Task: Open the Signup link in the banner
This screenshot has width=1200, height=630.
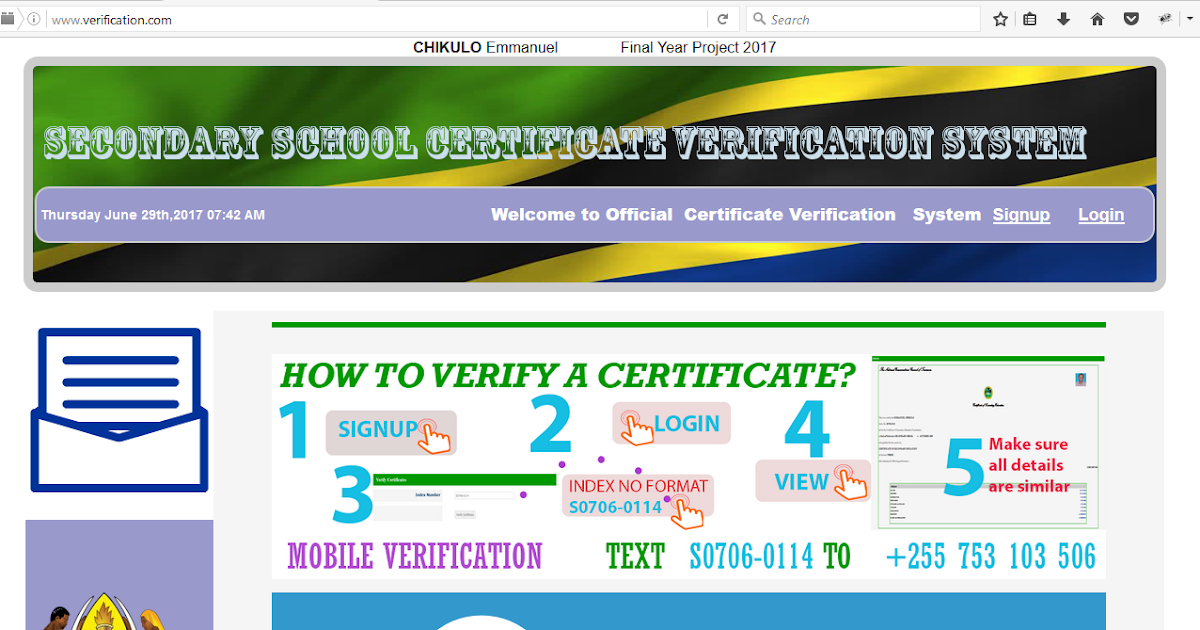Action: (x=1021, y=215)
